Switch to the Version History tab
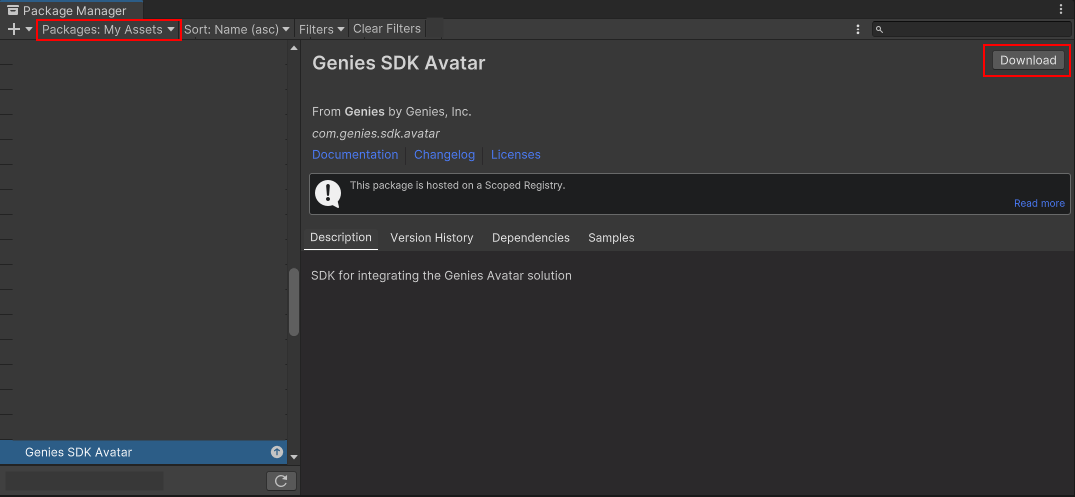The image size is (1075, 497). 431,238
